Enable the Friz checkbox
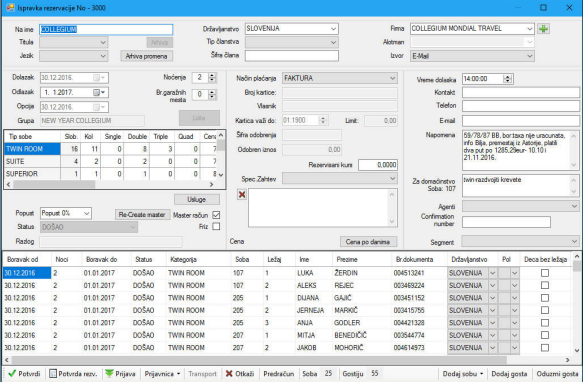Image resolution: width=583 pixels, height=382 pixels. pyautogui.click(x=216, y=226)
